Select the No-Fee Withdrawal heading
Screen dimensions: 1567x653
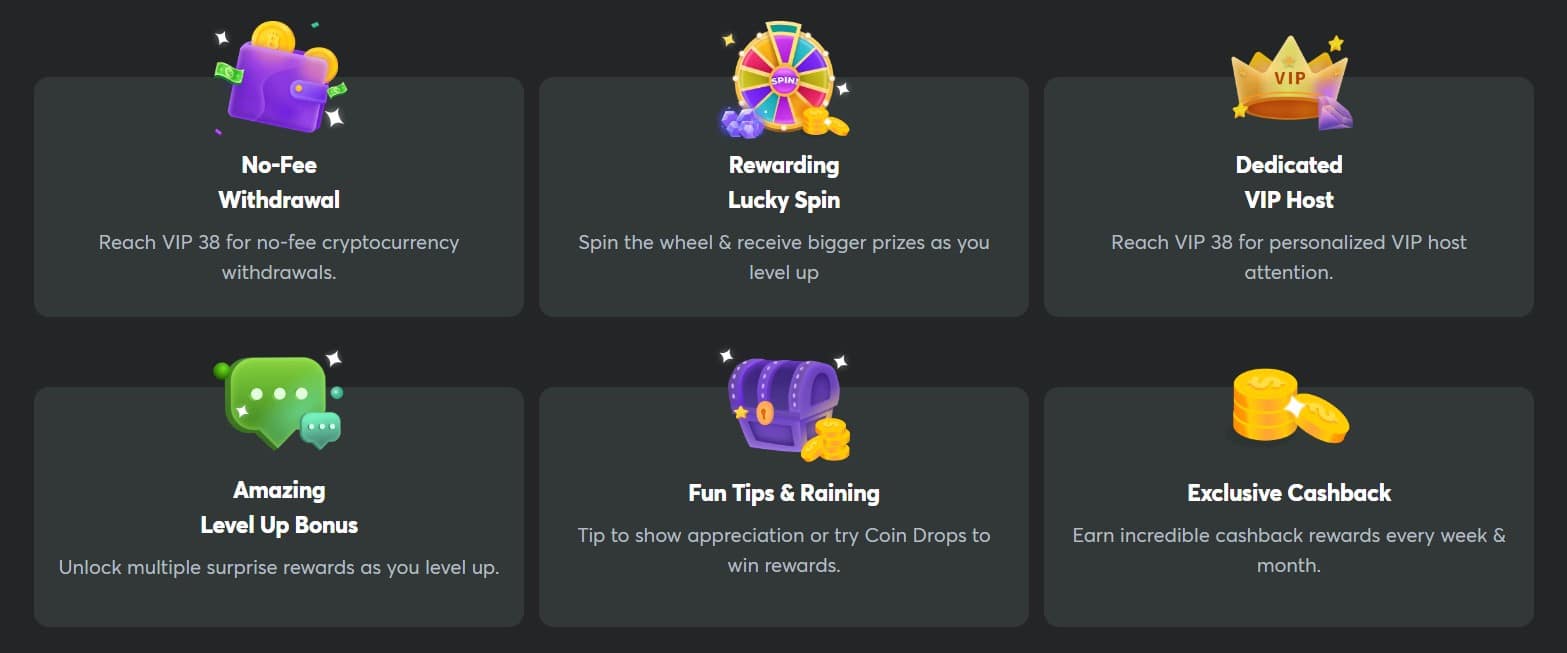279,182
